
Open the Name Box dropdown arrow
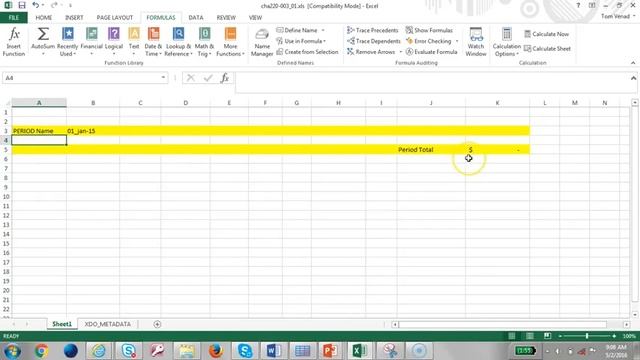point(163,78)
